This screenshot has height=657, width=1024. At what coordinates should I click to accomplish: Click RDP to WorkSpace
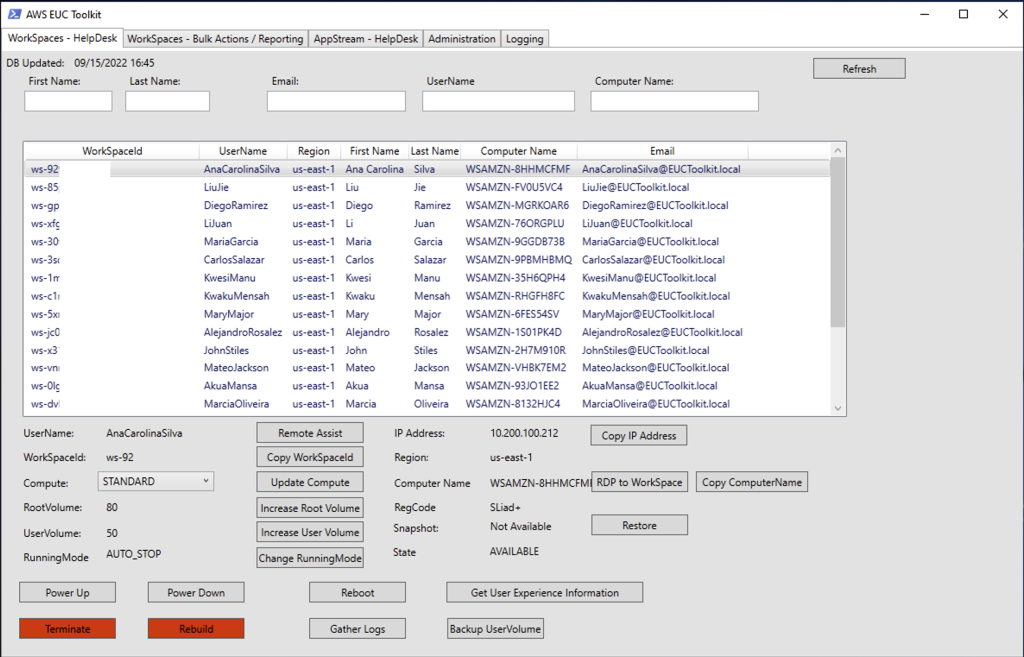[641, 481]
